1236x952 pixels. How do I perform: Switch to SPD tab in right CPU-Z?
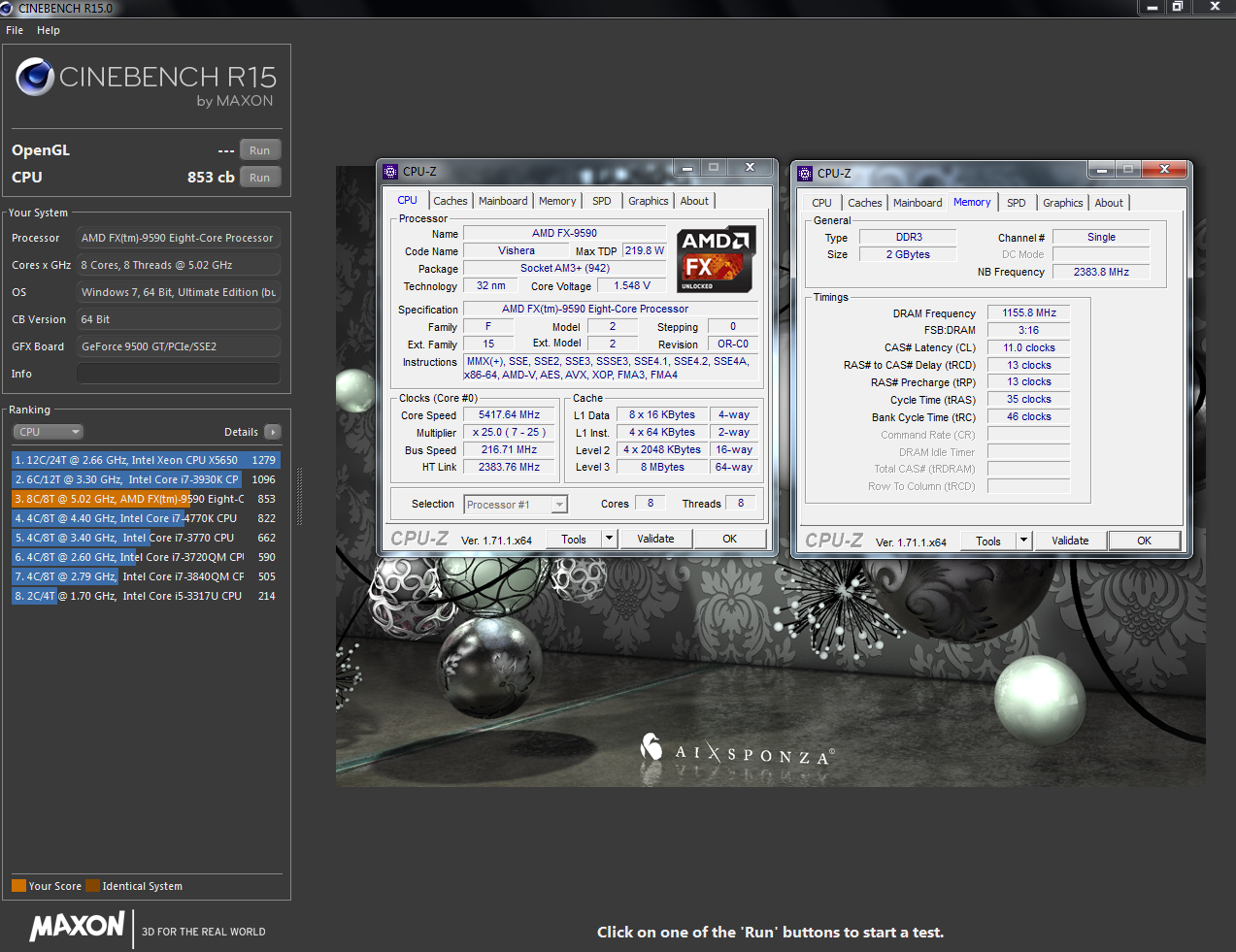click(x=1017, y=203)
